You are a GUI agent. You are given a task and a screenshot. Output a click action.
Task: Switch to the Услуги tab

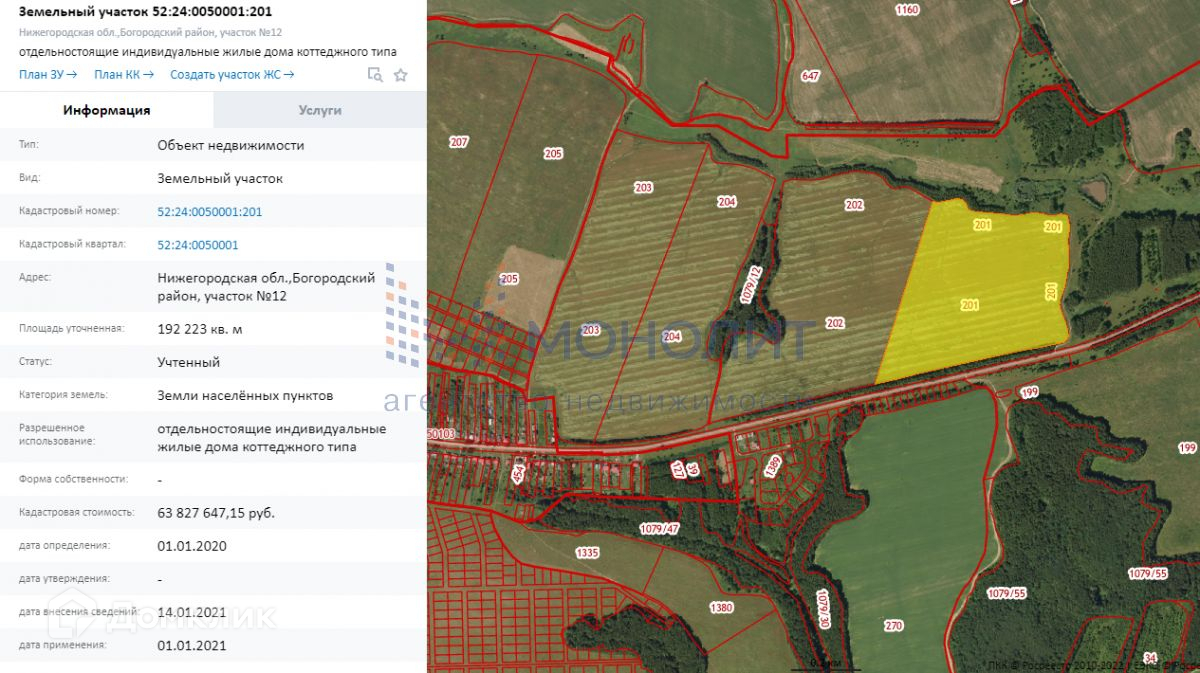coord(320,110)
